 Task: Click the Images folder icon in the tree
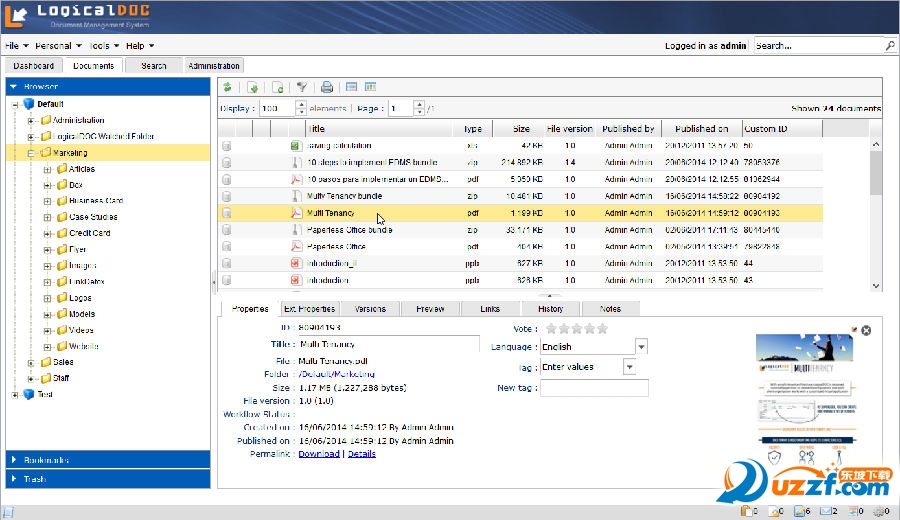[x=60, y=266]
